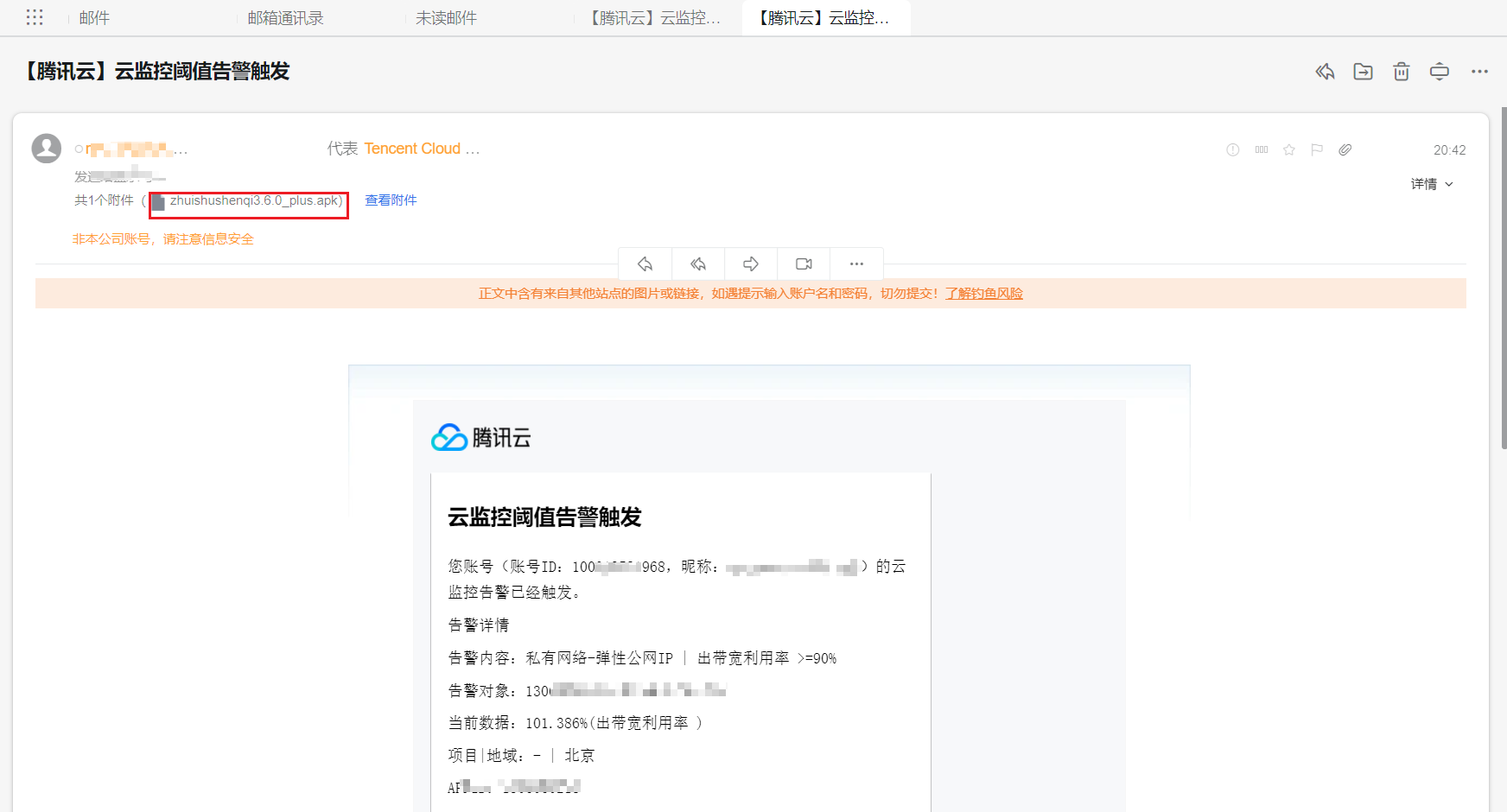Click the video meeting icon
1507x812 pixels.
[804, 263]
